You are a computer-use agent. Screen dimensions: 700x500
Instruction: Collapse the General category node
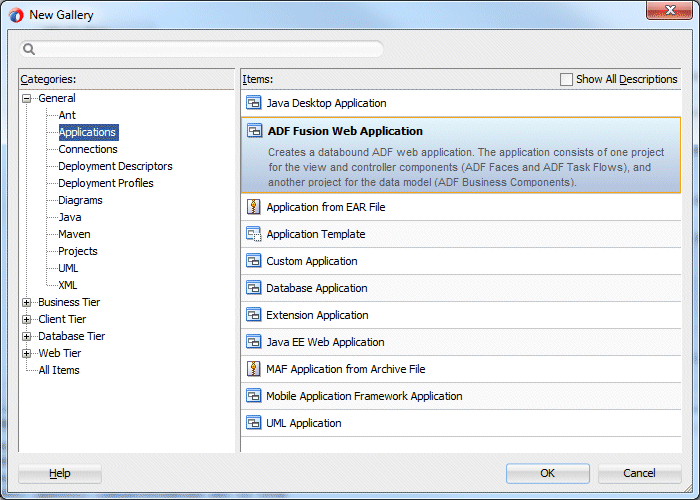click(x=27, y=98)
